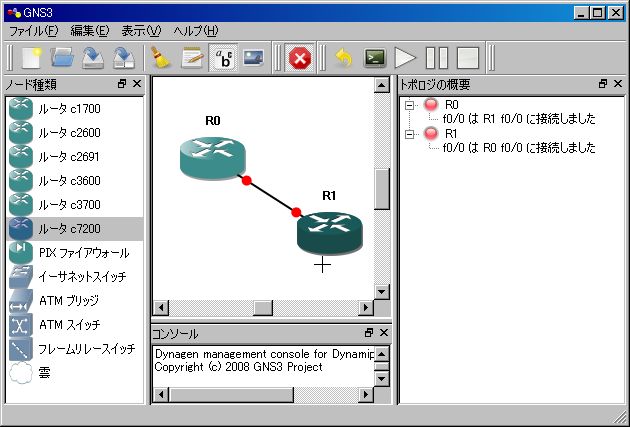
Task: Clear the topology with broom icon
Action: pyautogui.click(x=161, y=58)
